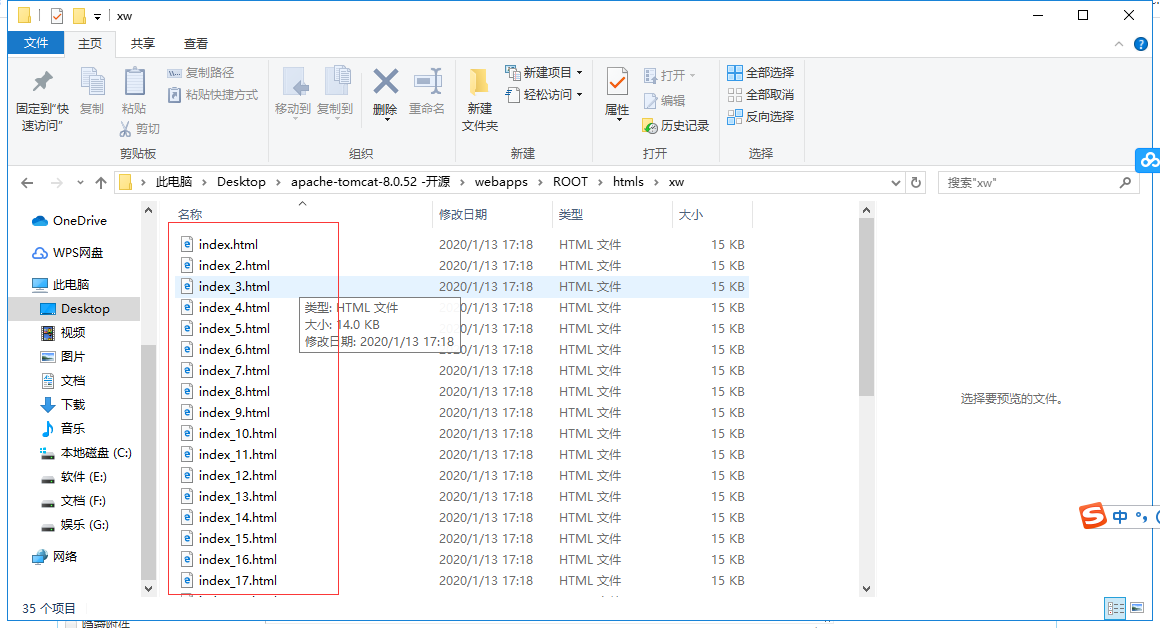Click Invert selection (反向选择)
Image resolution: width=1160 pixels, height=628 pixels.
pyautogui.click(x=761, y=117)
